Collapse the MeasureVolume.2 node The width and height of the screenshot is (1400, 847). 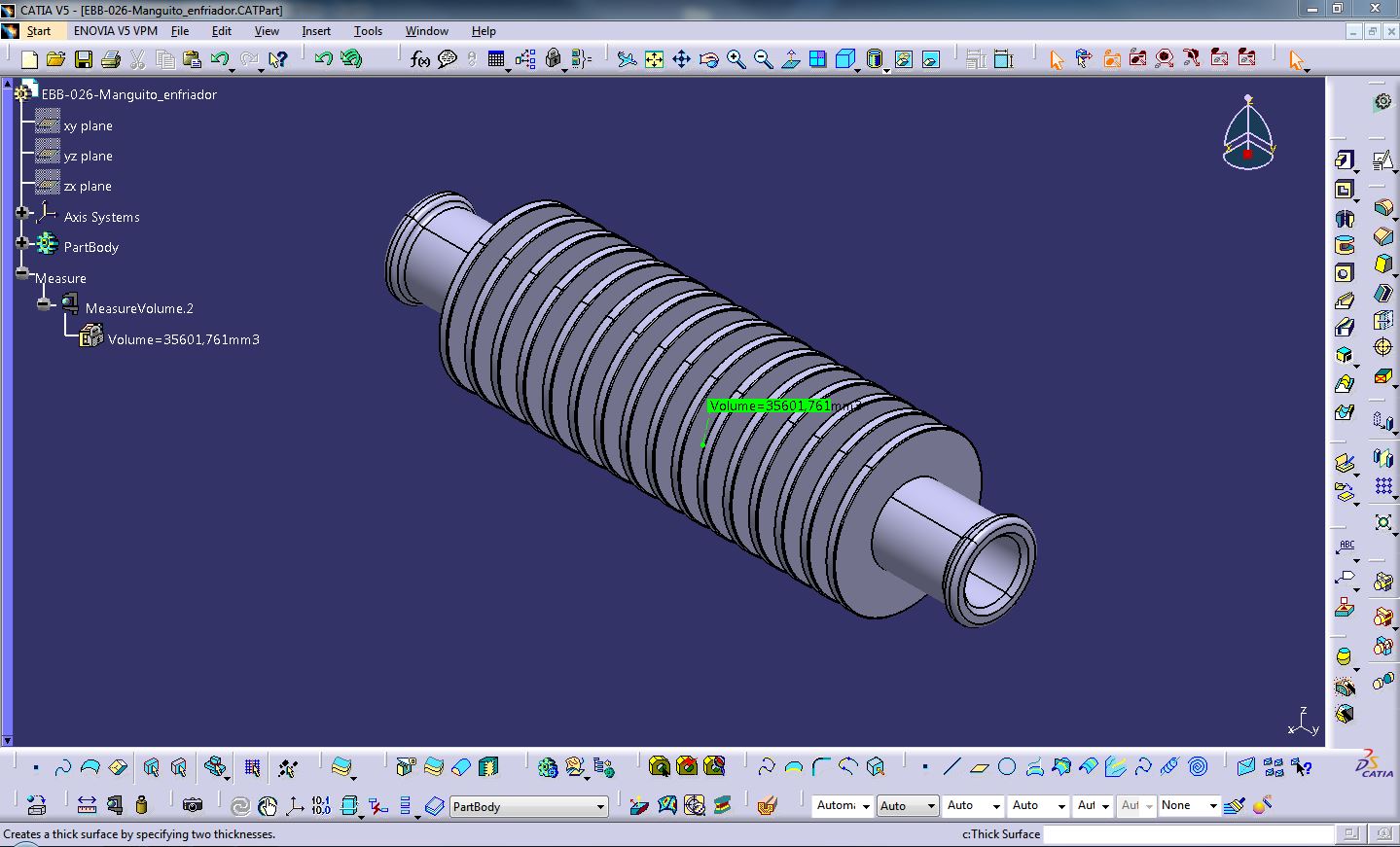pyautogui.click(x=44, y=303)
